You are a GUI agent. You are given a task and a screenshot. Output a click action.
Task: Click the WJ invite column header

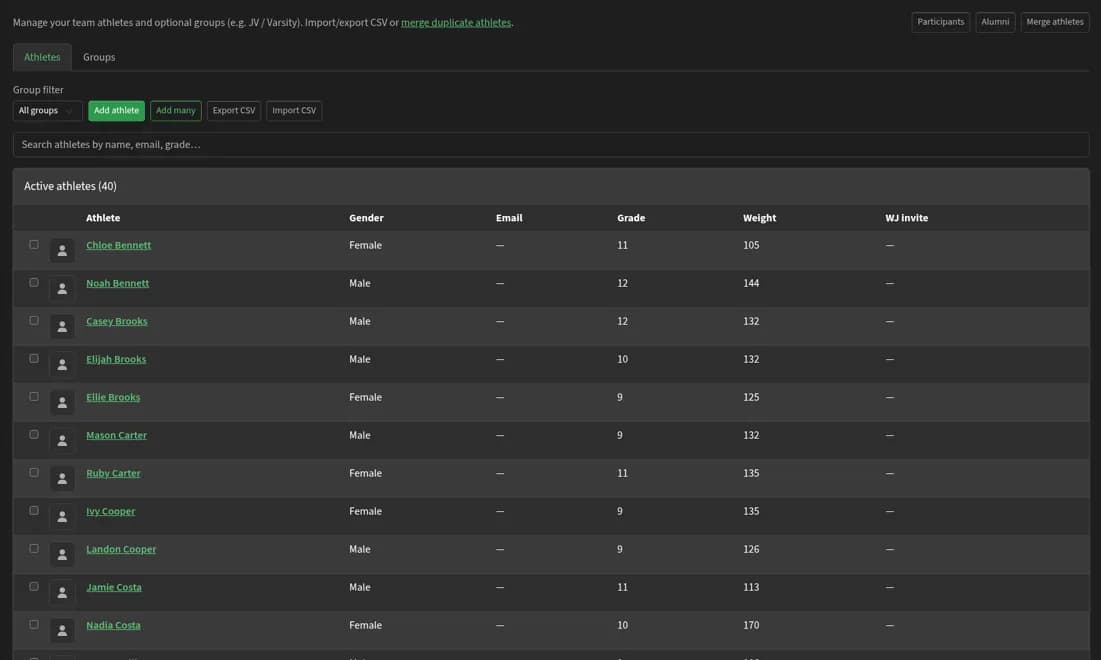click(x=906, y=218)
